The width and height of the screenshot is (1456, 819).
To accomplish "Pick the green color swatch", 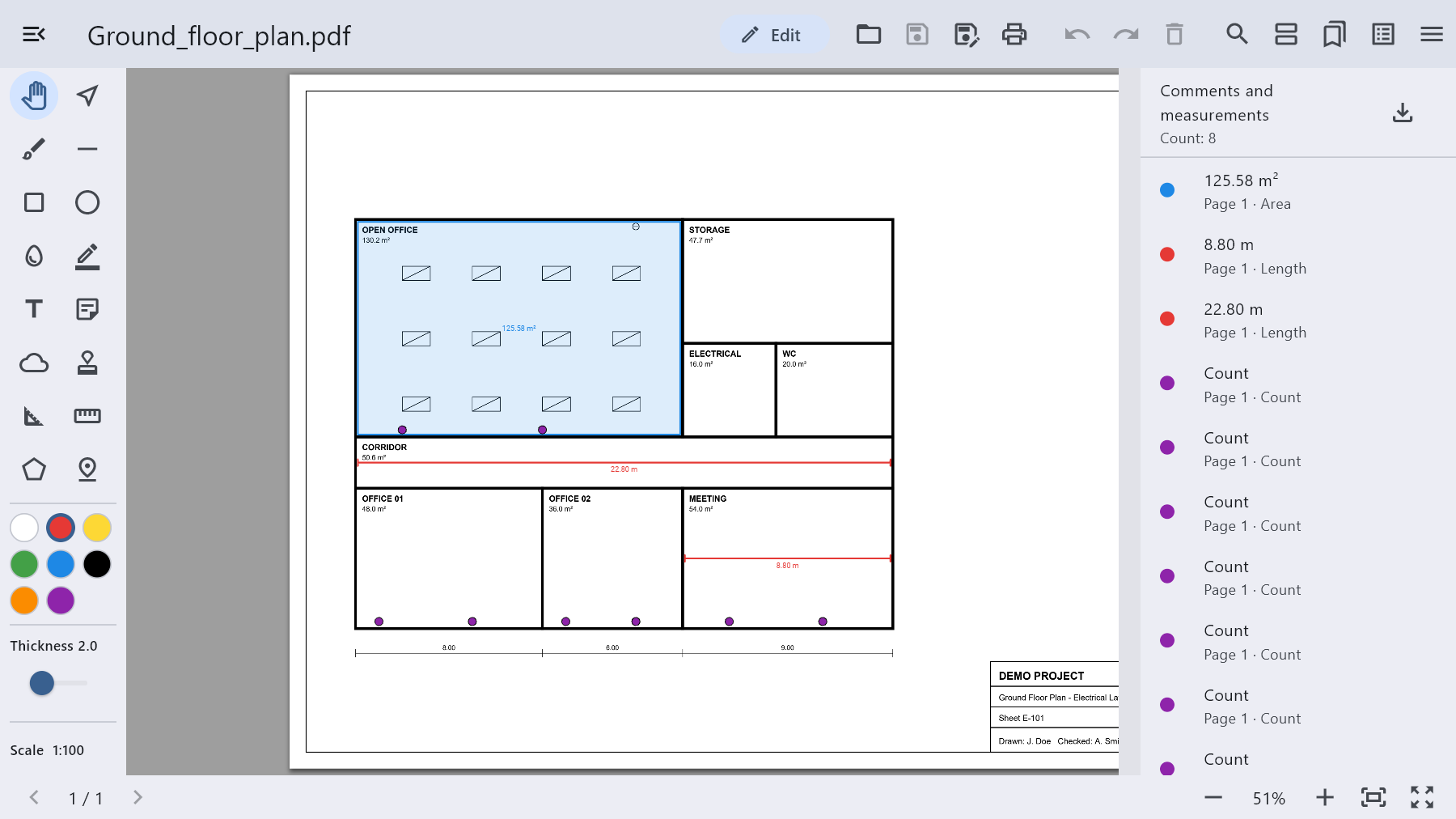I will [24, 564].
